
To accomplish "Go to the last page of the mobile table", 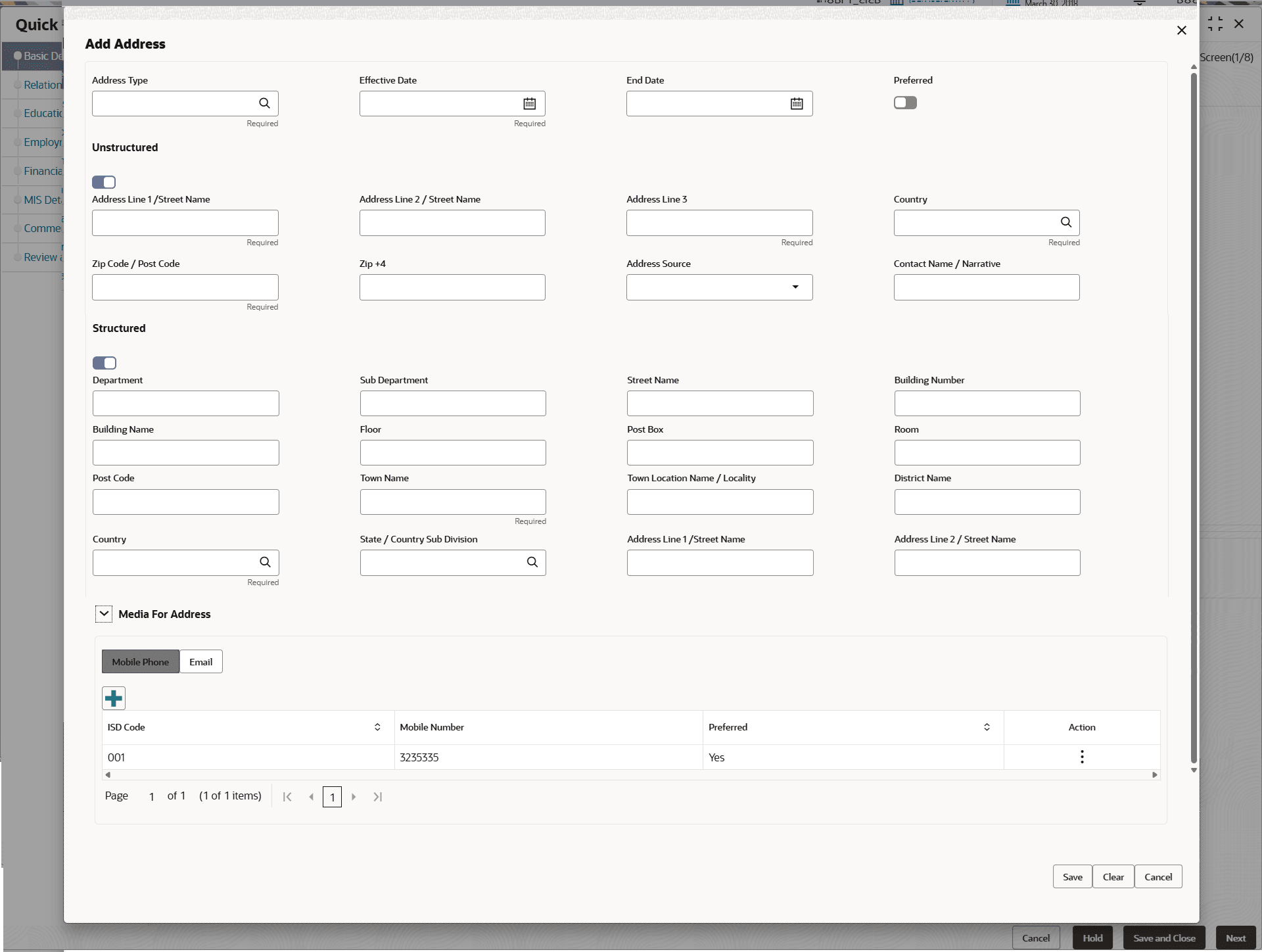I will 377,797.
